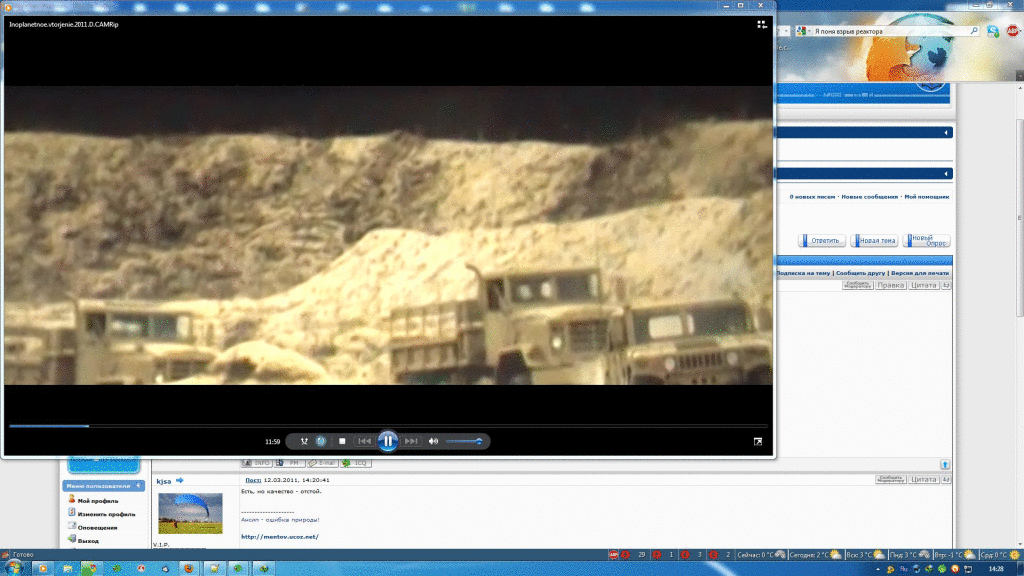Open the 'Подписка на тему' link
The height and width of the screenshot is (576, 1024).
[x=803, y=273]
